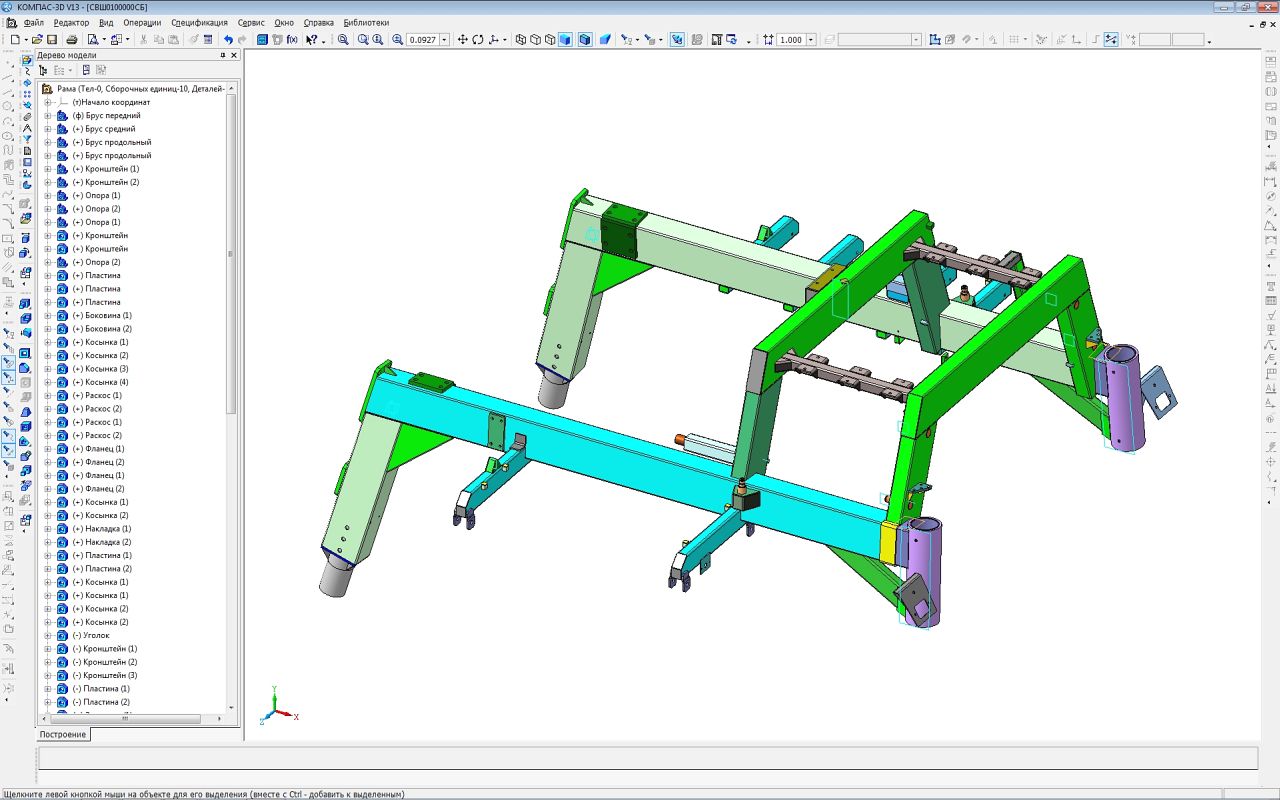The image size is (1280, 800).
Task: Expand the Начало координат tree node
Action: coord(47,102)
